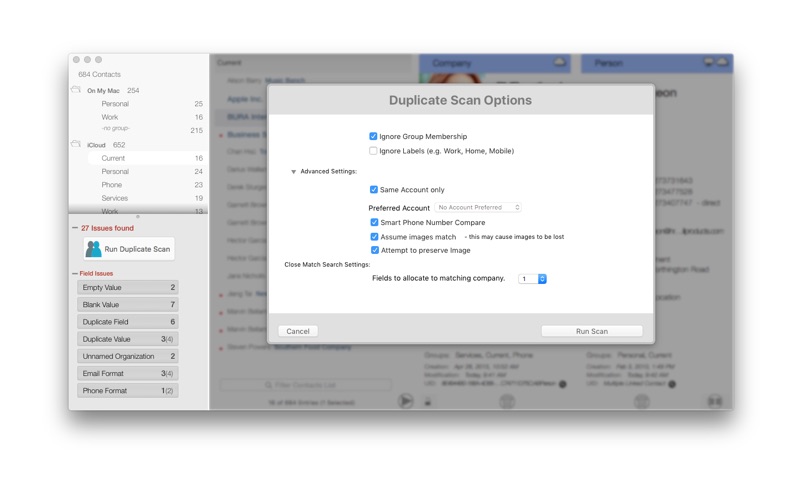800x500 pixels.
Task: Toggle Assume images match checkbox
Action: click(x=374, y=237)
